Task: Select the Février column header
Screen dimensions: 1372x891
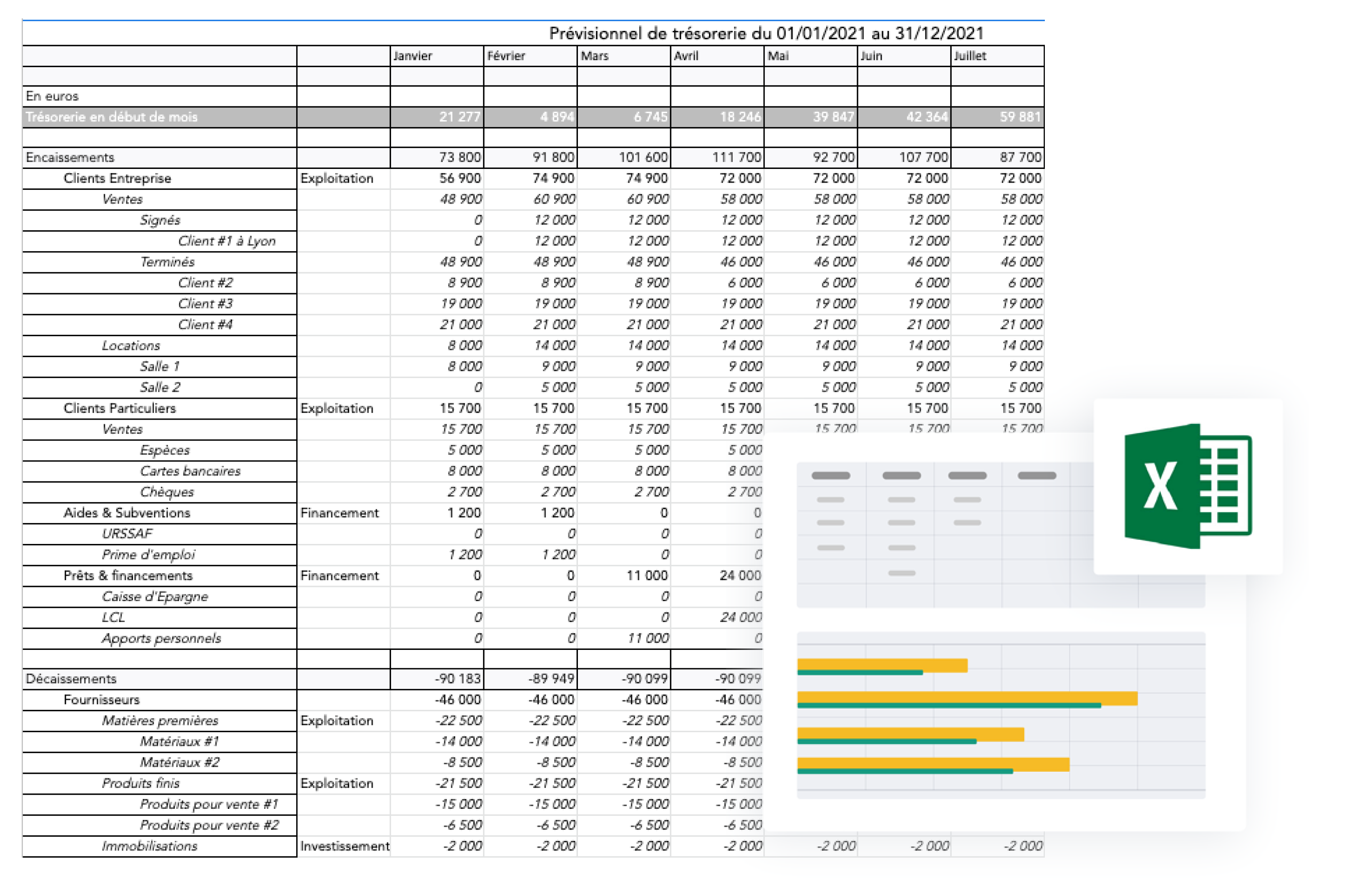Action: pos(530,56)
